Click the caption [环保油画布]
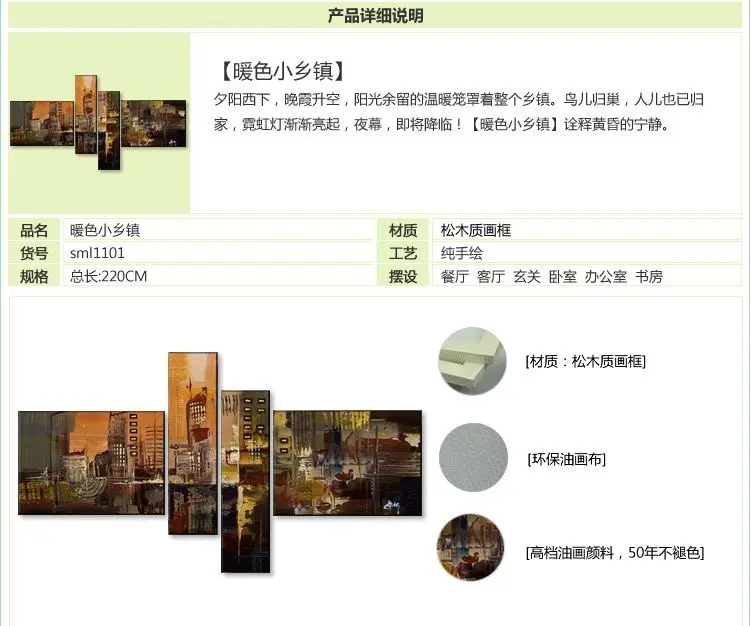The height and width of the screenshot is (626, 751). (567, 459)
